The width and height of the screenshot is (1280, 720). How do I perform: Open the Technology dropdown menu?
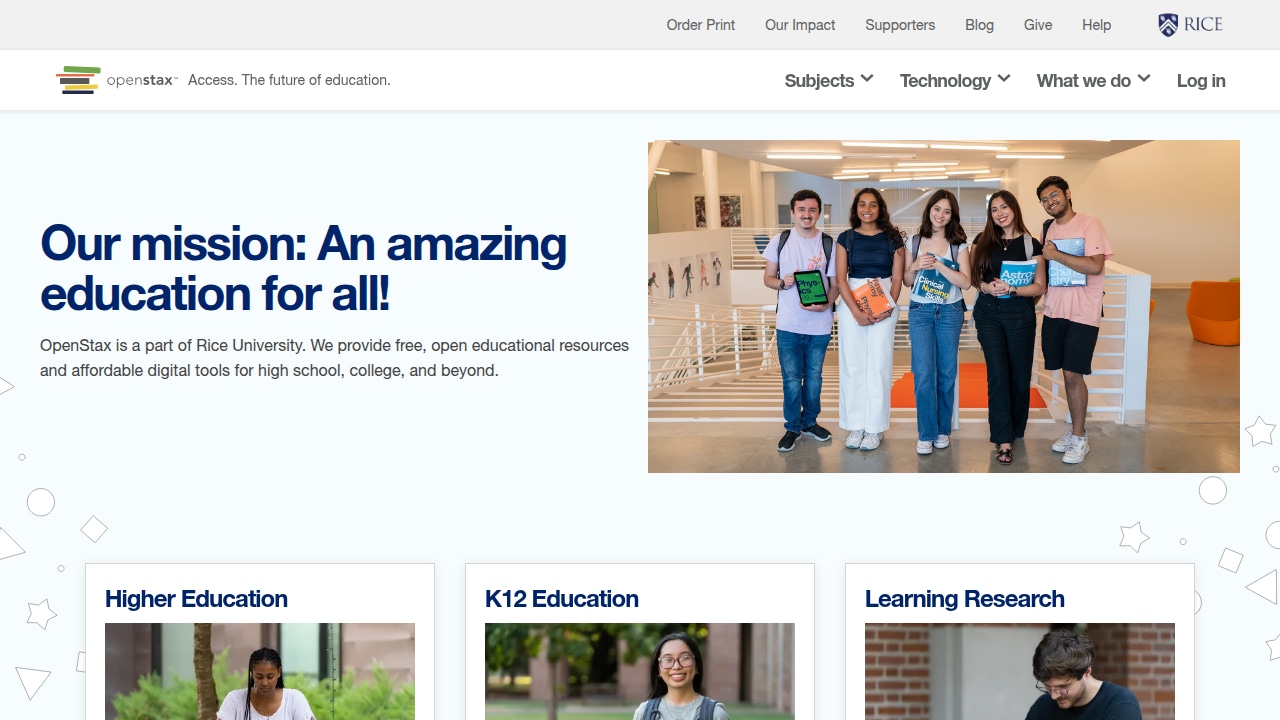pyautogui.click(x=955, y=80)
